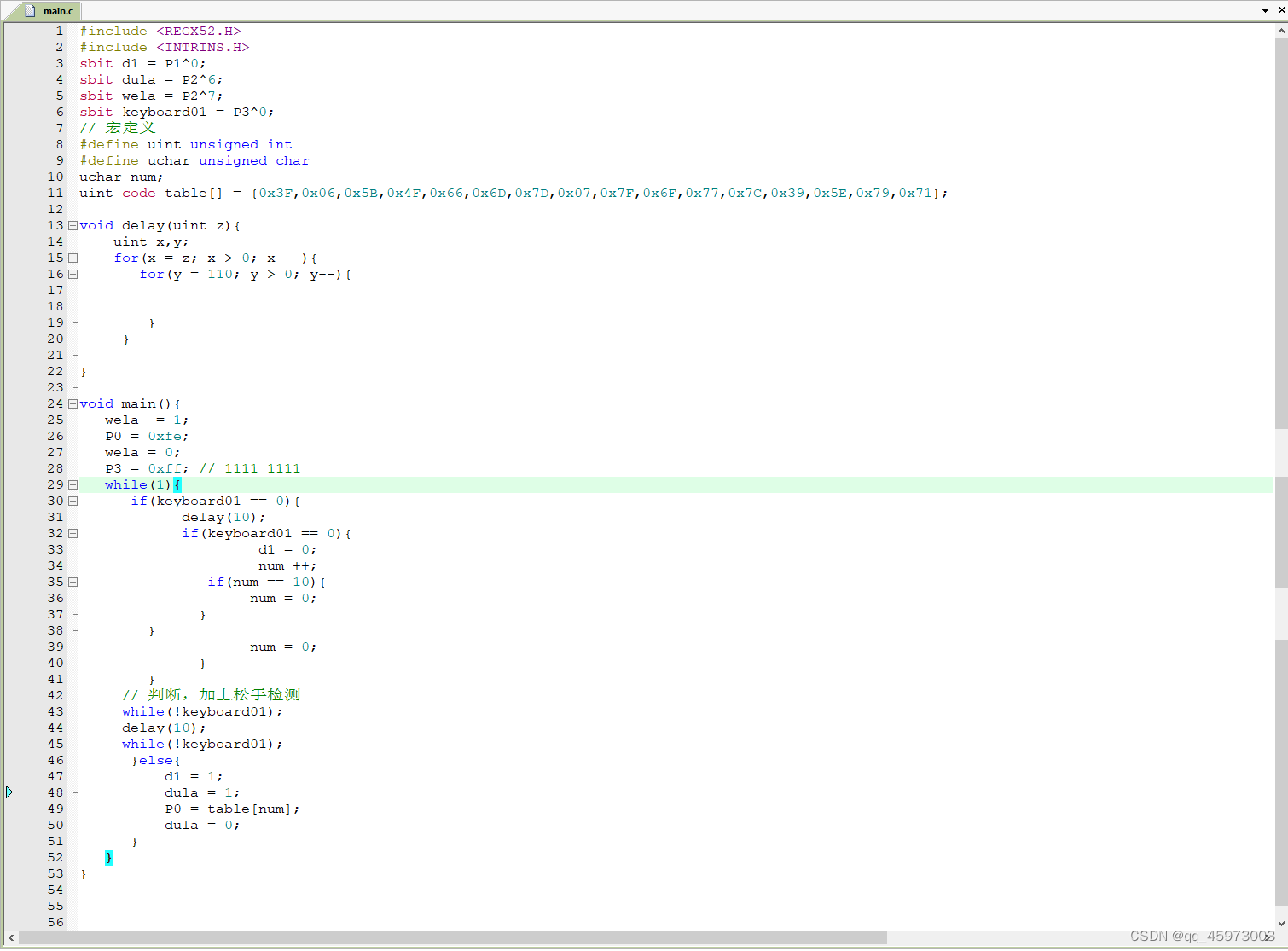The image size is (1288, 951).
Task: Click the highlighted 'while(1)' line
Action: click(x=142, y=485)
